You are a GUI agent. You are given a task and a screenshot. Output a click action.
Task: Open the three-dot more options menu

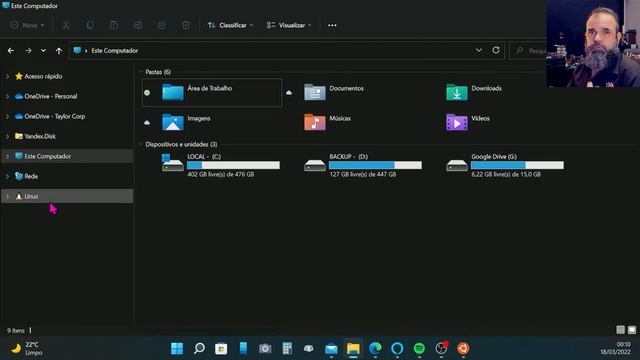click(332, 25)
